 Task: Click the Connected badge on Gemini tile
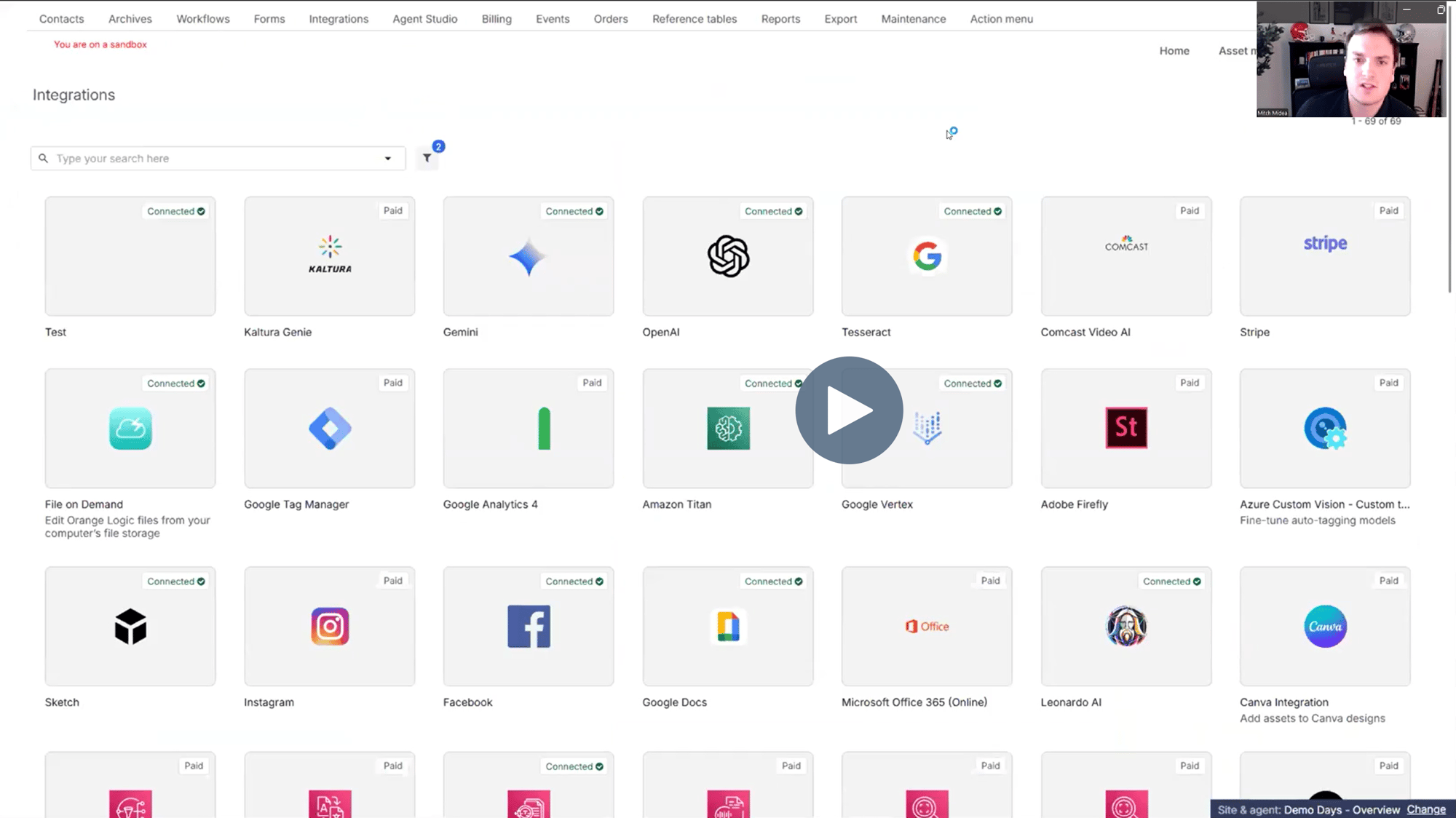(574, 211)
